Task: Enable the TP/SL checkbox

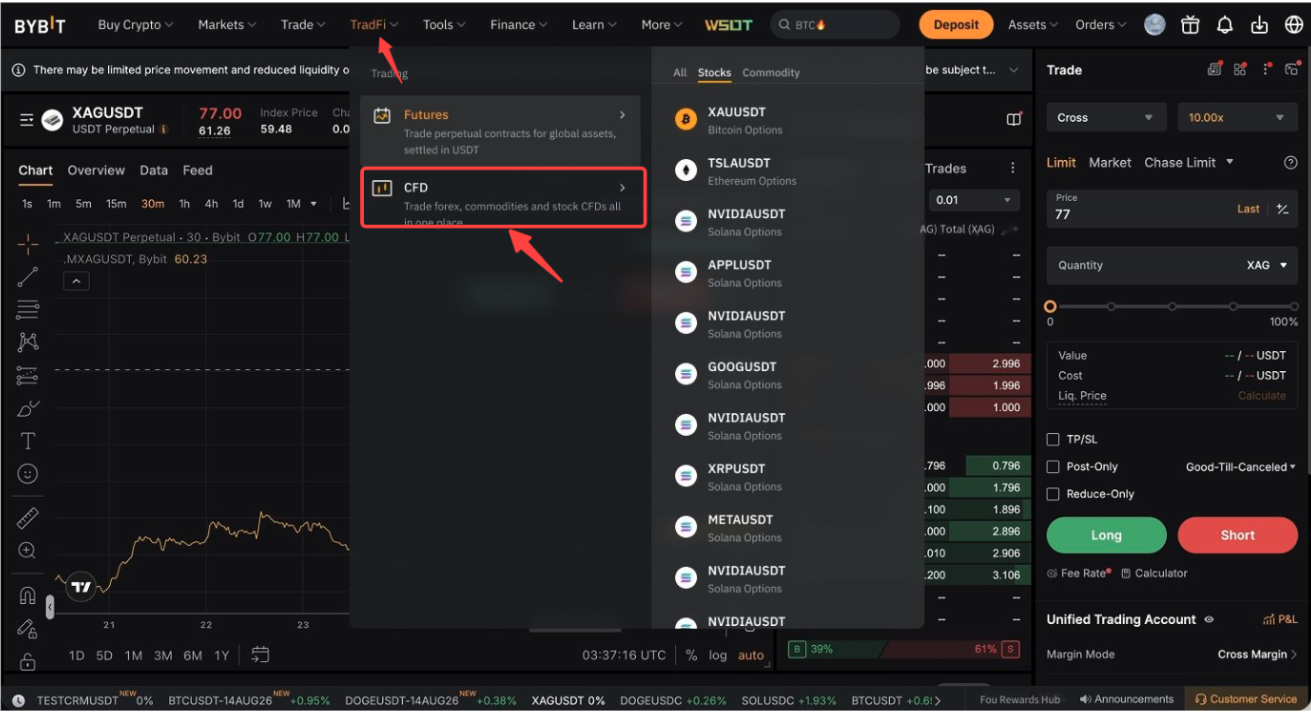Action: coord(1053,439)
